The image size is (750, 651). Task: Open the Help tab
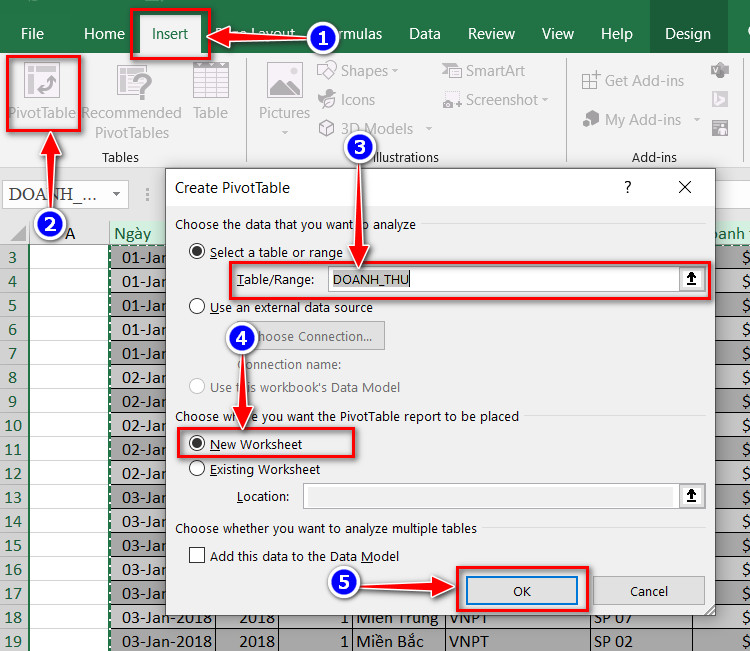pos(617,33)
